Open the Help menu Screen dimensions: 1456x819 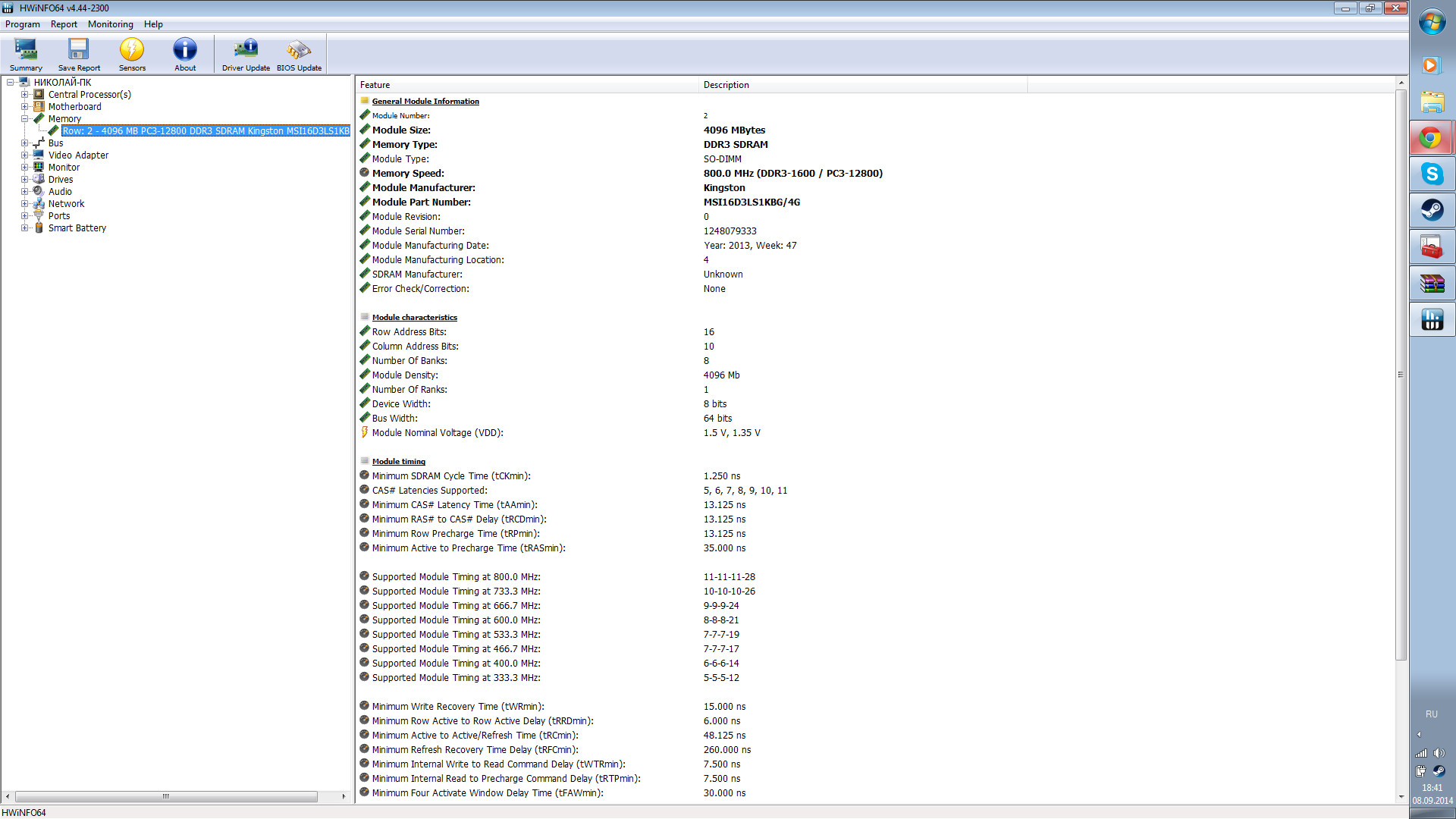point(153,24)
